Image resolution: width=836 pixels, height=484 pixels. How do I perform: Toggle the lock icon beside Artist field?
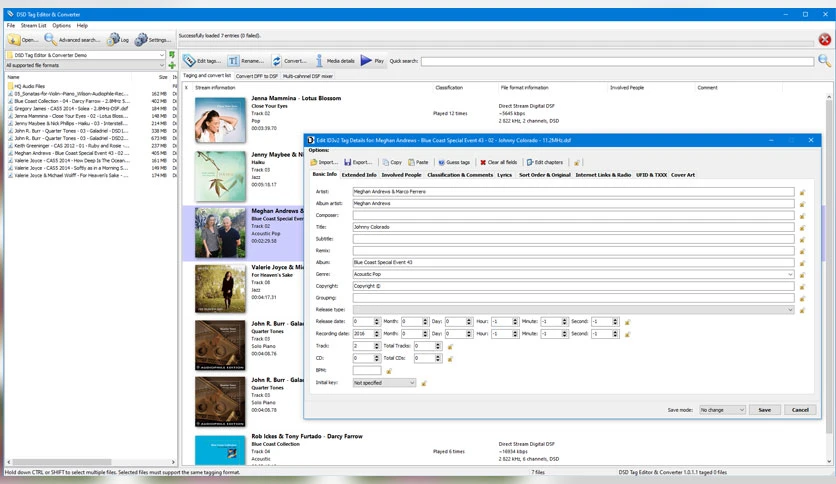click(x=802, y=192)
